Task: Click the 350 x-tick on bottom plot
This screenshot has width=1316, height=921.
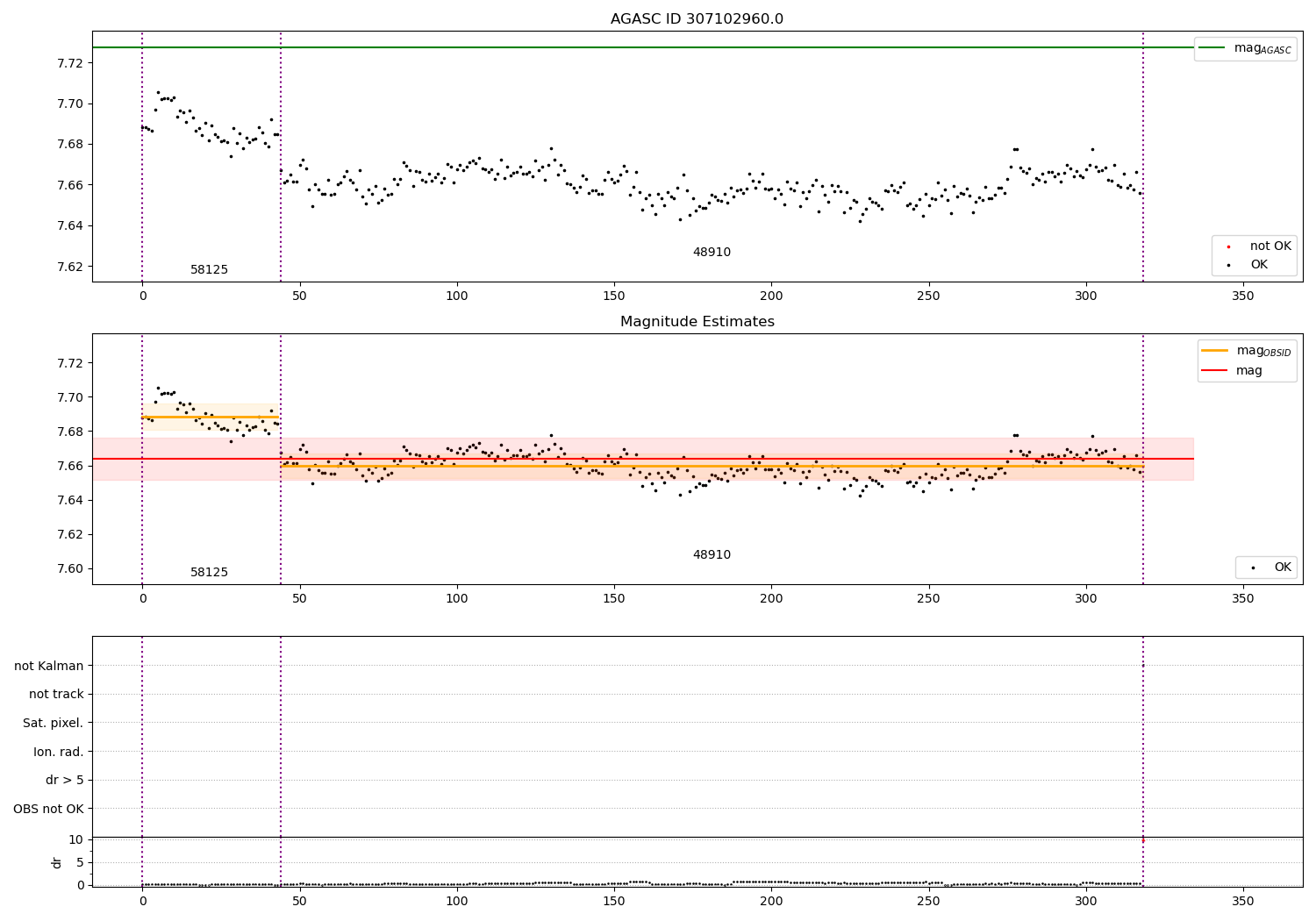Action: (1243, 901)
